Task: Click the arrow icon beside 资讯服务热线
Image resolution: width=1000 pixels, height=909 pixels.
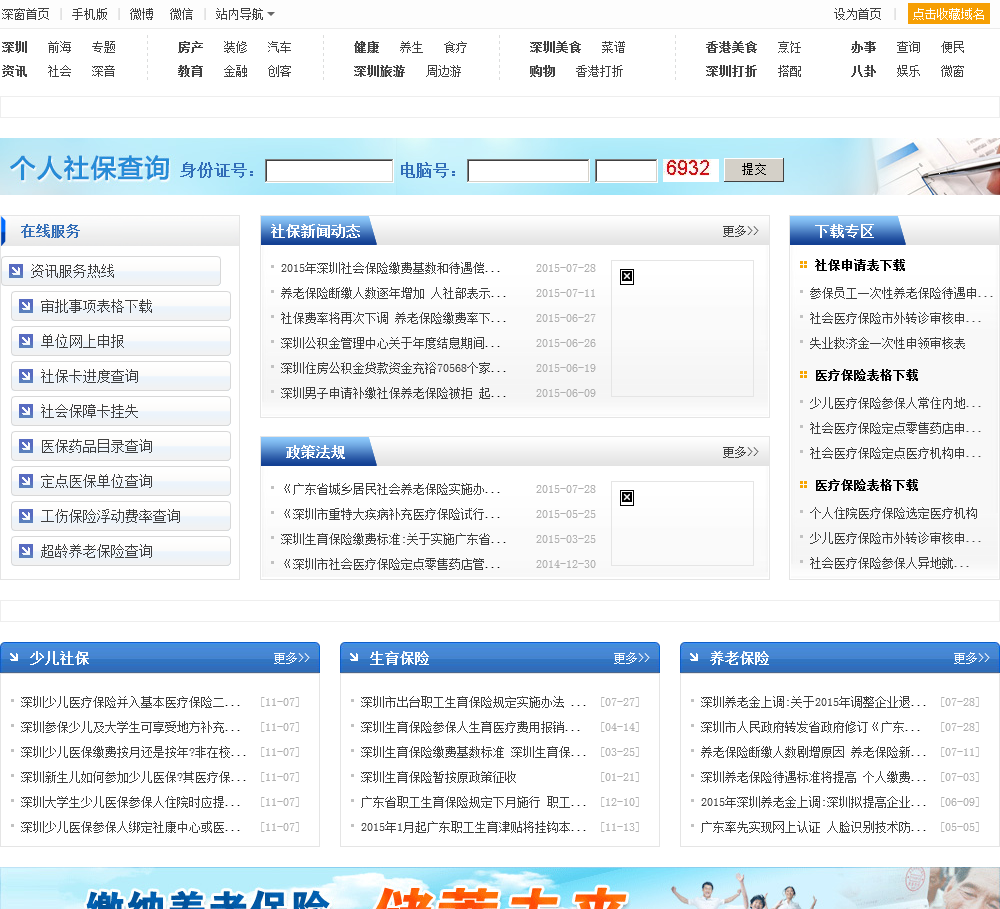Action: pos(16,271)
